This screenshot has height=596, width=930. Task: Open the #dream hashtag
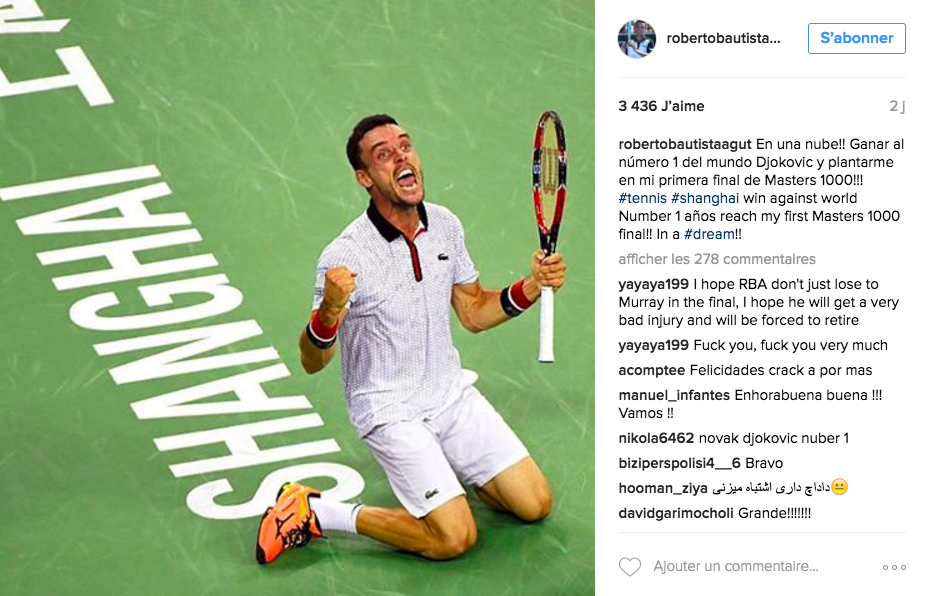(x=709, y=234)
